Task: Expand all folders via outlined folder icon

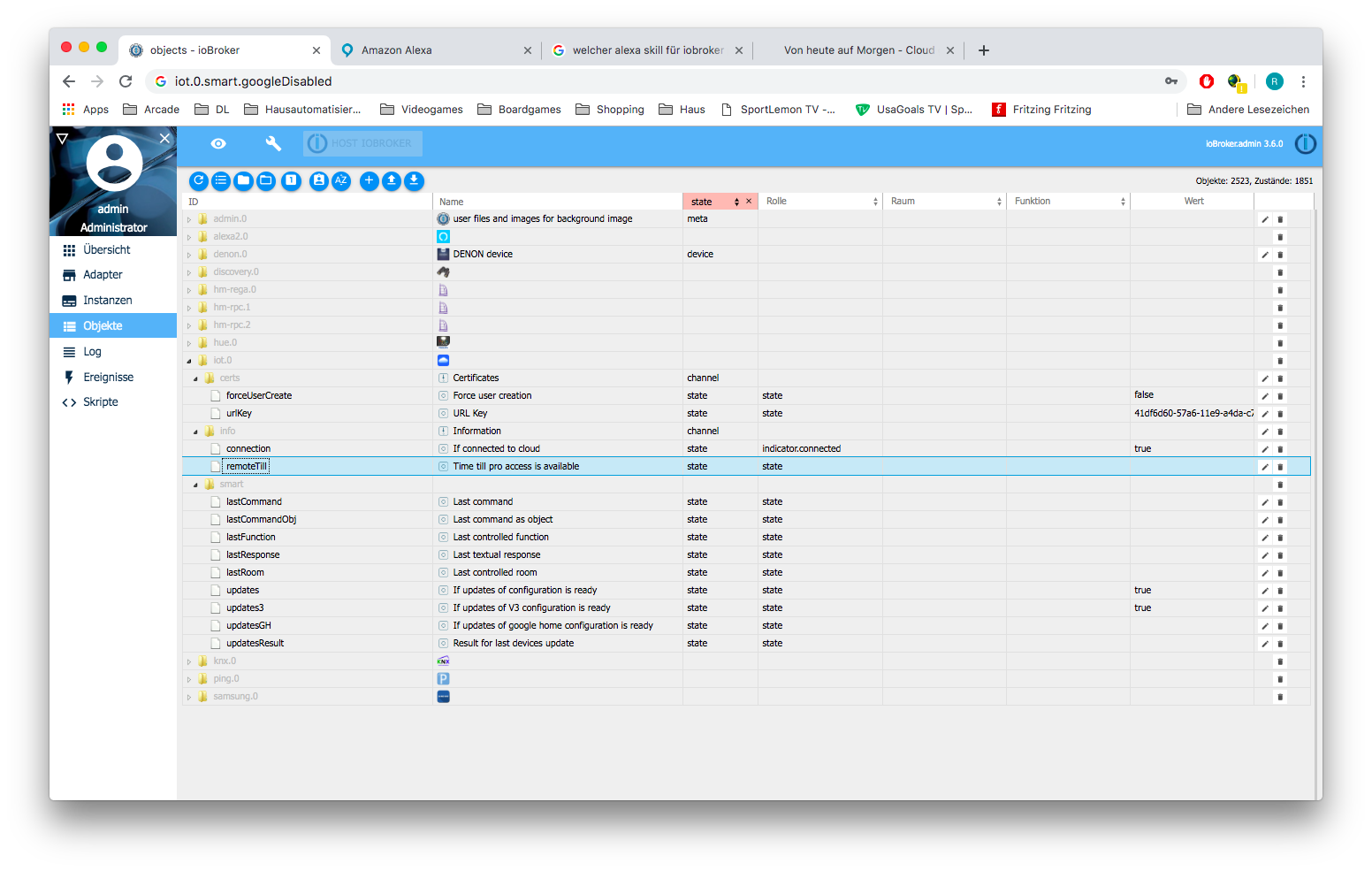Action: point(266,180)
